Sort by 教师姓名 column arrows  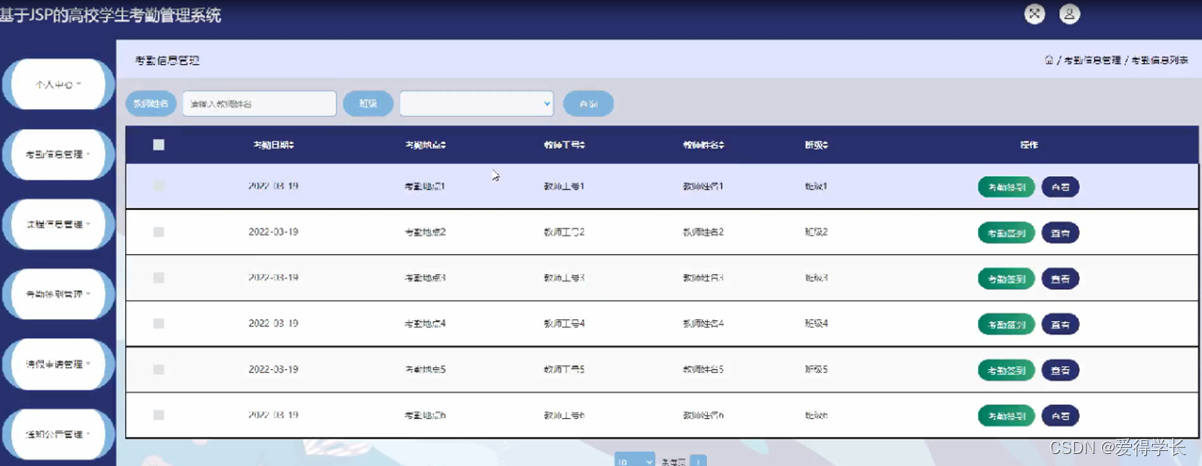pos(721,145)
